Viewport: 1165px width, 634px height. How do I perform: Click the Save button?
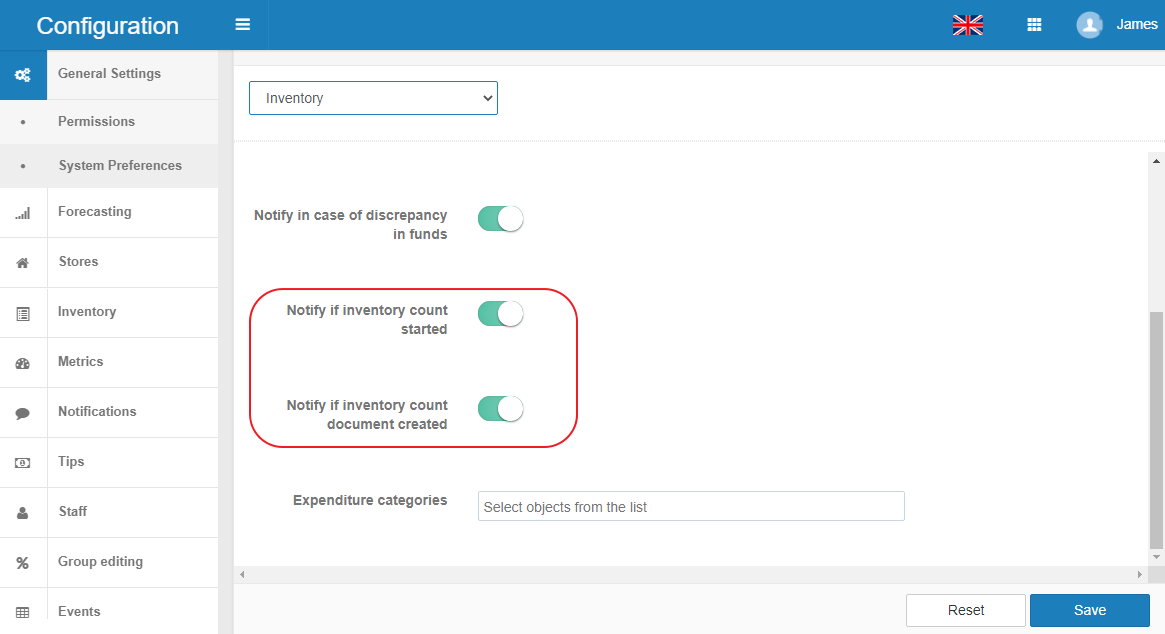1089,610
